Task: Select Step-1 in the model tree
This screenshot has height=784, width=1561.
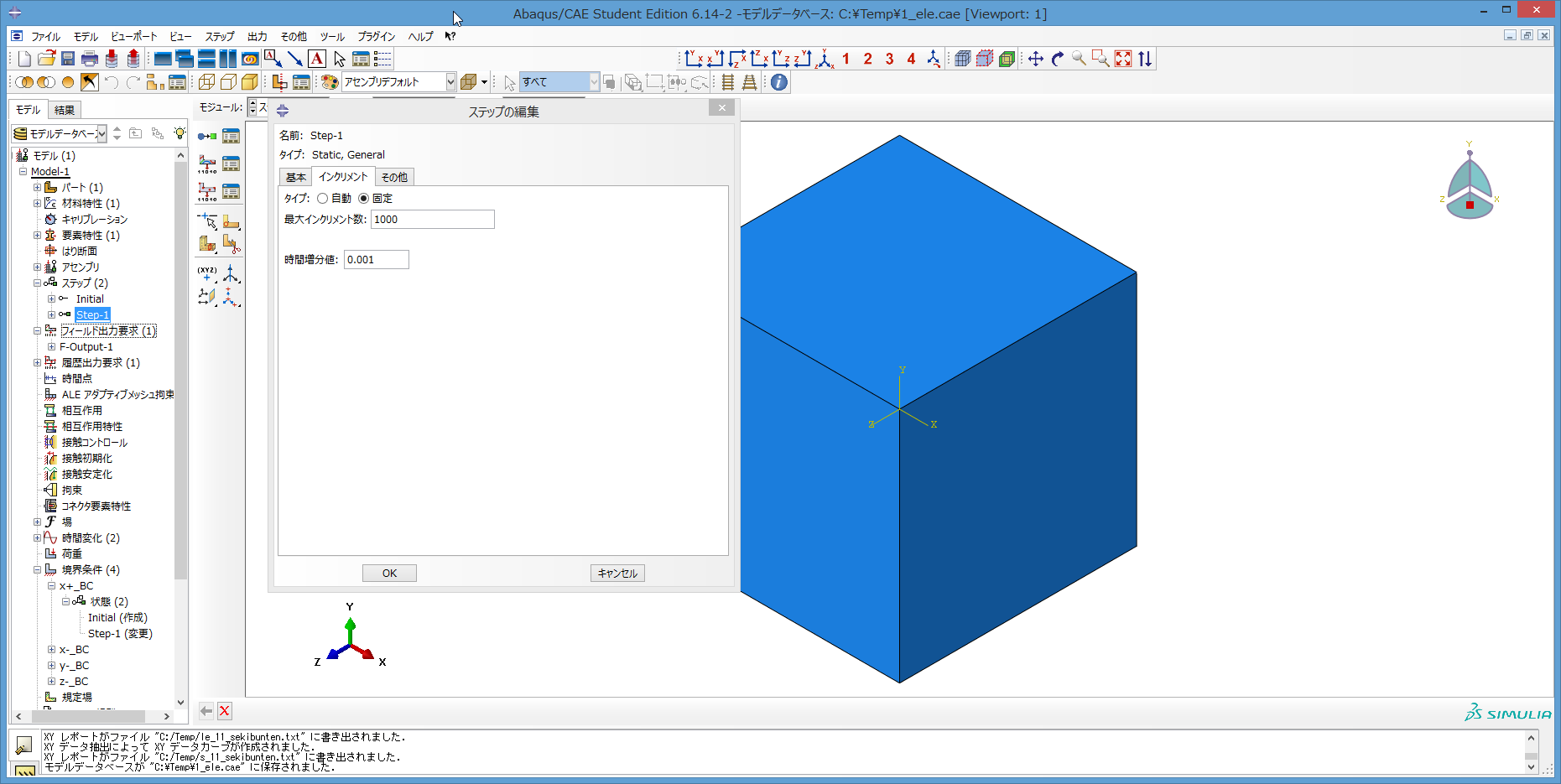Action: (92, 315)
